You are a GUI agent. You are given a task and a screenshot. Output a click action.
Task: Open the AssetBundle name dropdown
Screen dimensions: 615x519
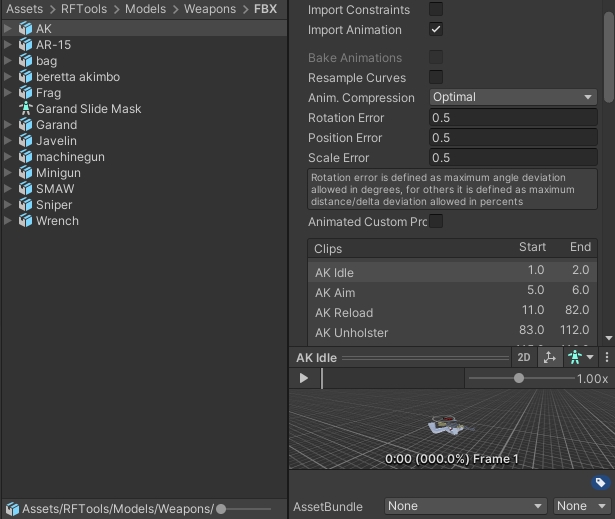(466, 506)
